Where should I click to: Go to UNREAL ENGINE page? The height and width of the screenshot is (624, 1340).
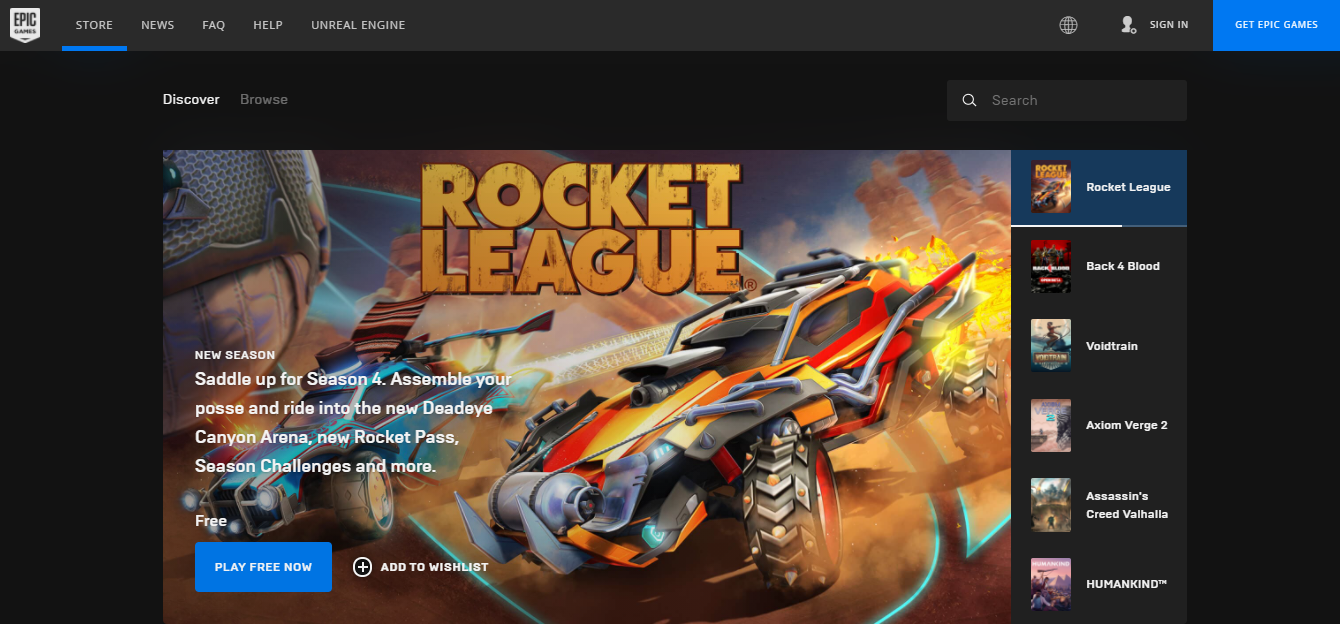pos(358,25)
